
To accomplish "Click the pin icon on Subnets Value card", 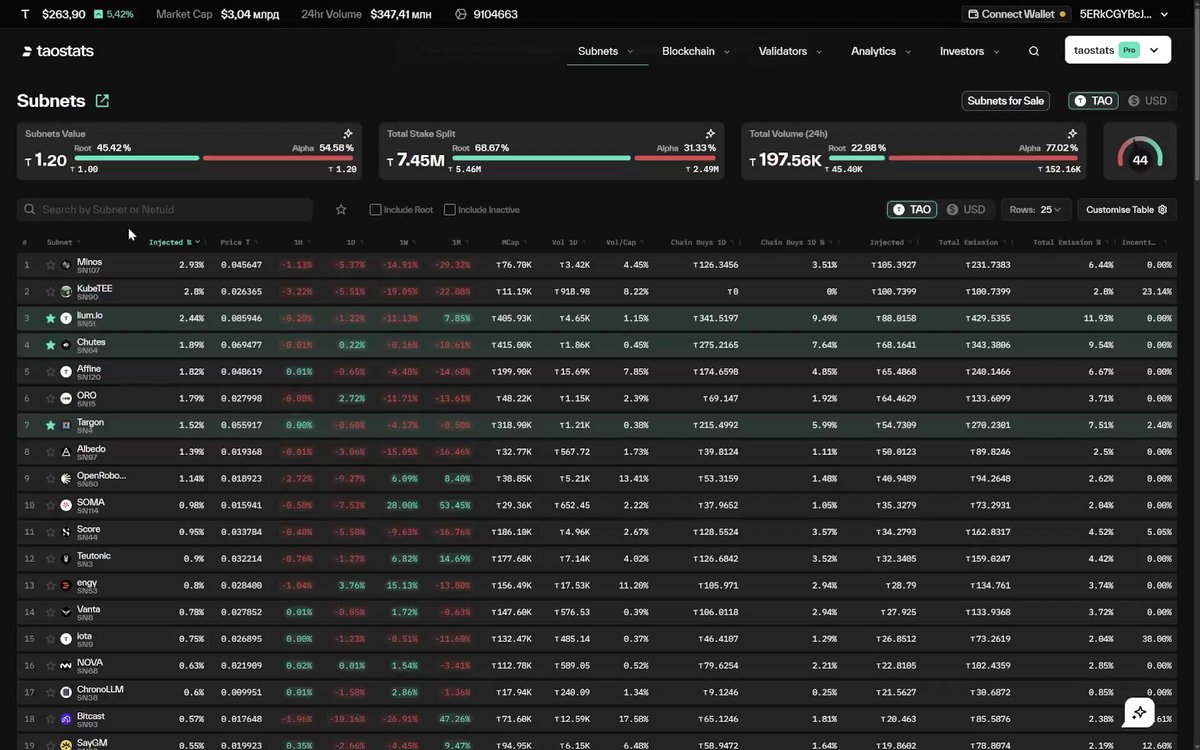I will tap(348, 133).
